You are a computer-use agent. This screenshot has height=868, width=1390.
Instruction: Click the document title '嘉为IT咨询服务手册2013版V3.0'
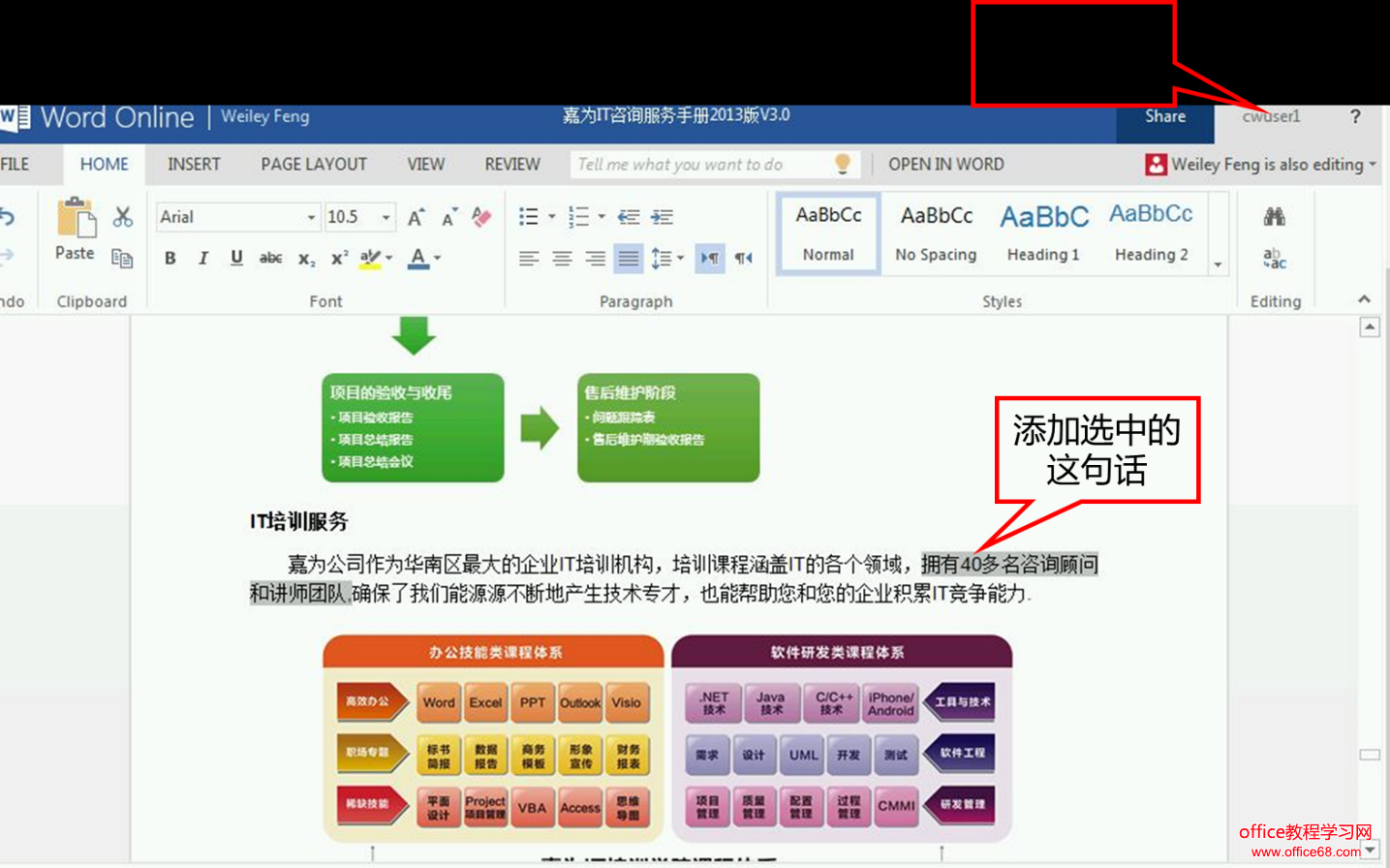[x=676, y=115]
